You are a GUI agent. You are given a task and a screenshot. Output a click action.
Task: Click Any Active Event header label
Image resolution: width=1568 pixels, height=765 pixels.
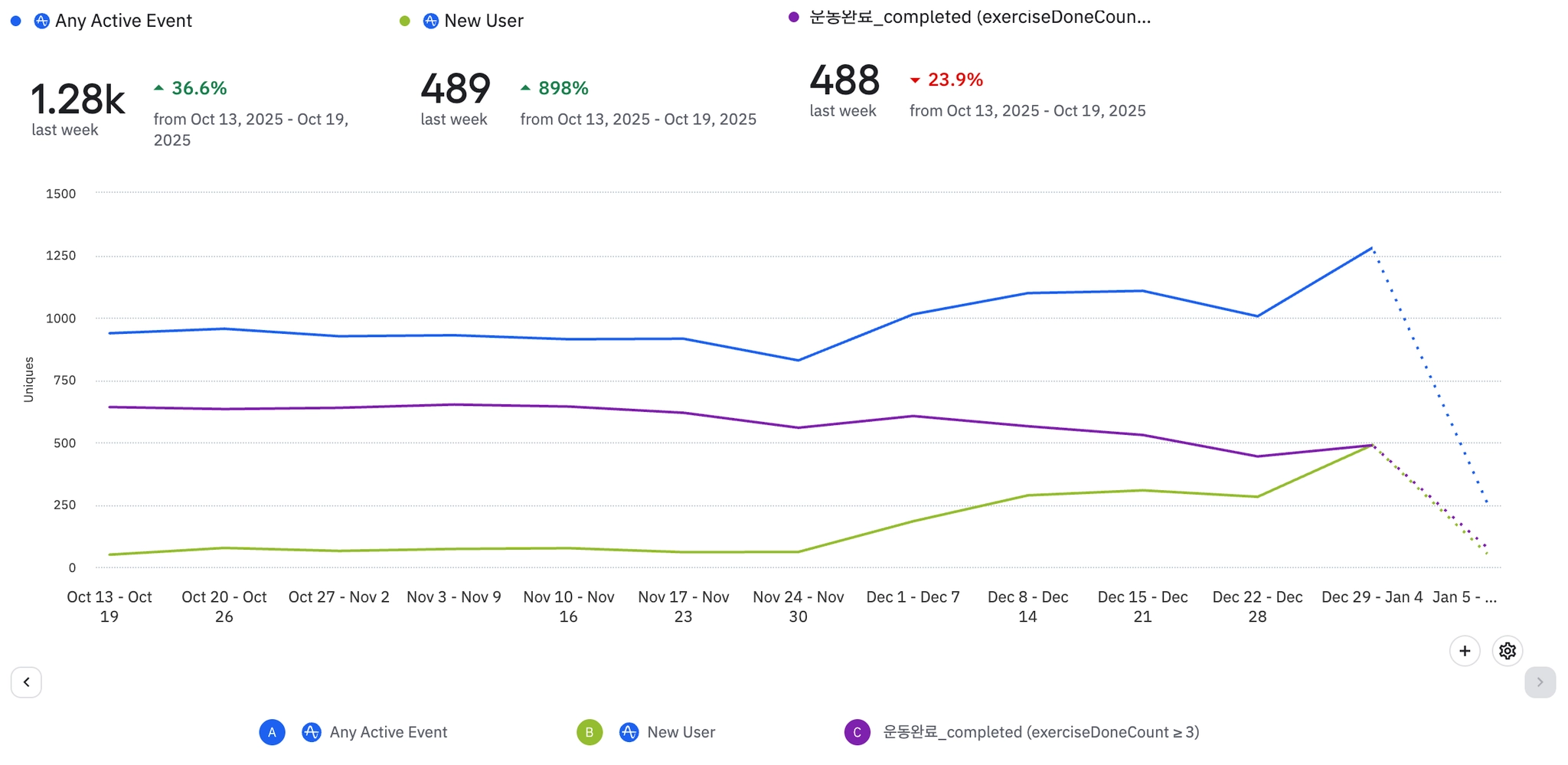[x=123, y=21]
